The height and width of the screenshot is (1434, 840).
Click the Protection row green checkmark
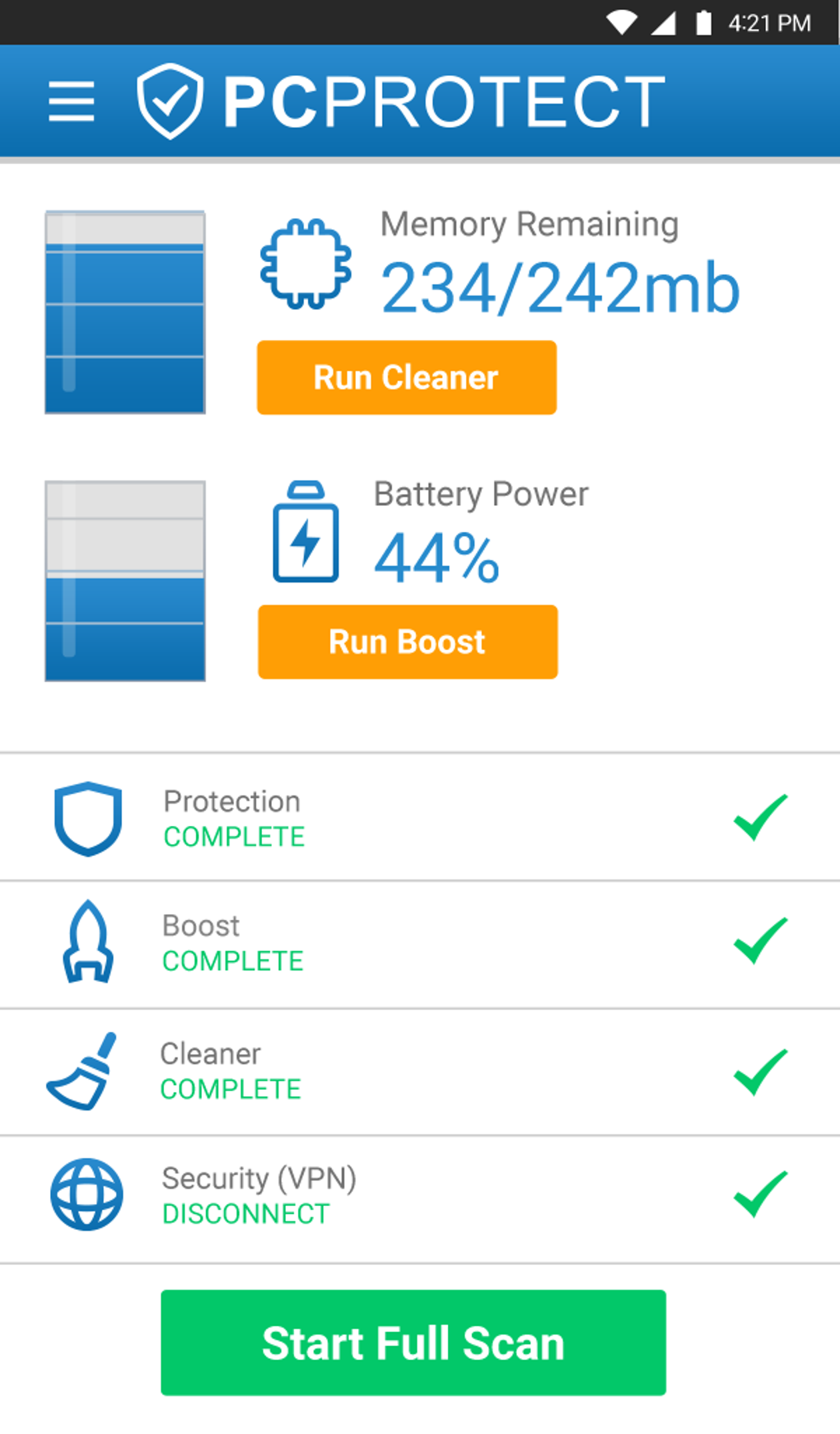[760, 817]
